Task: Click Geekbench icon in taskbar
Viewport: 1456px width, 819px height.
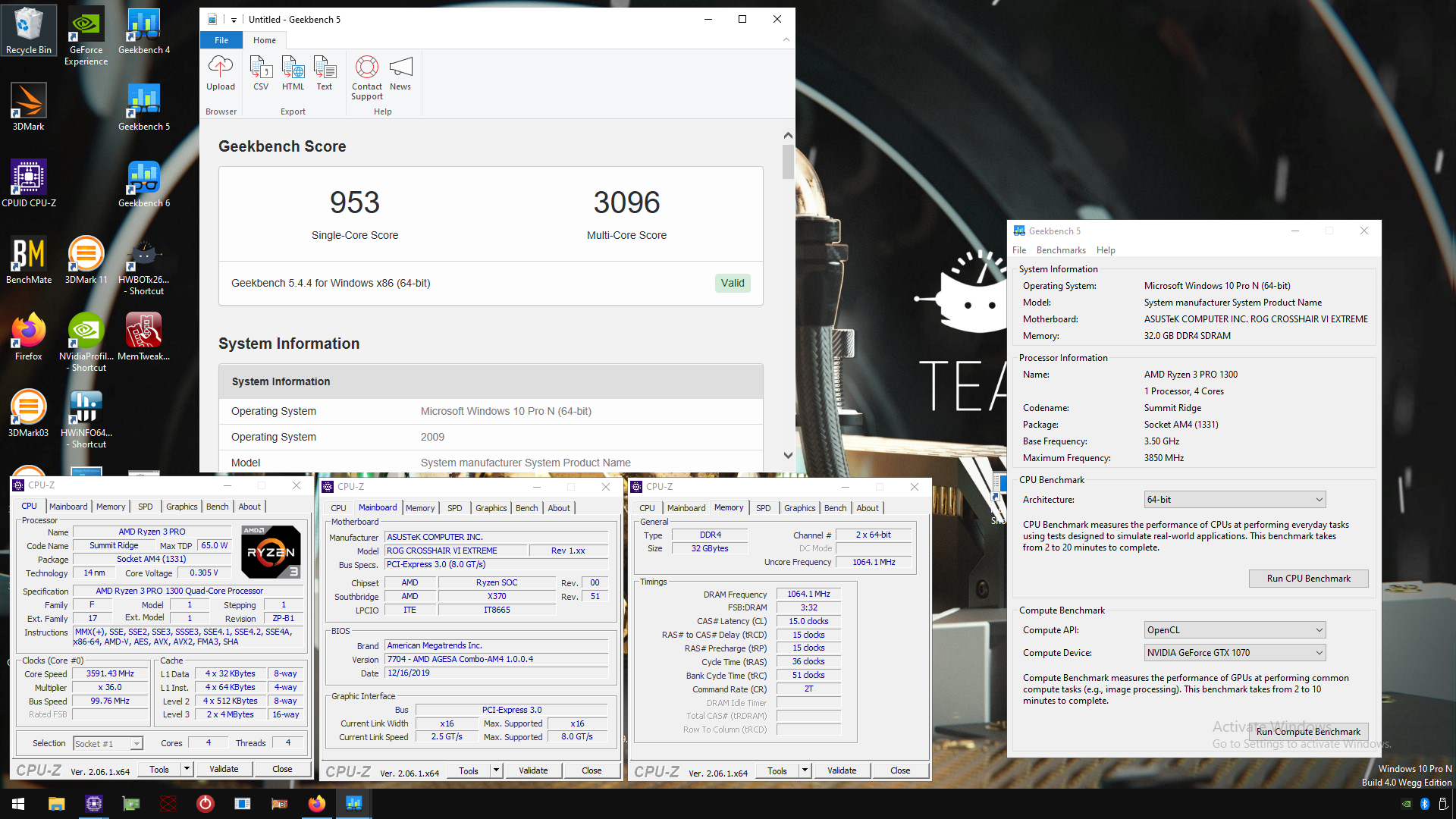Action: coord(354,804)
